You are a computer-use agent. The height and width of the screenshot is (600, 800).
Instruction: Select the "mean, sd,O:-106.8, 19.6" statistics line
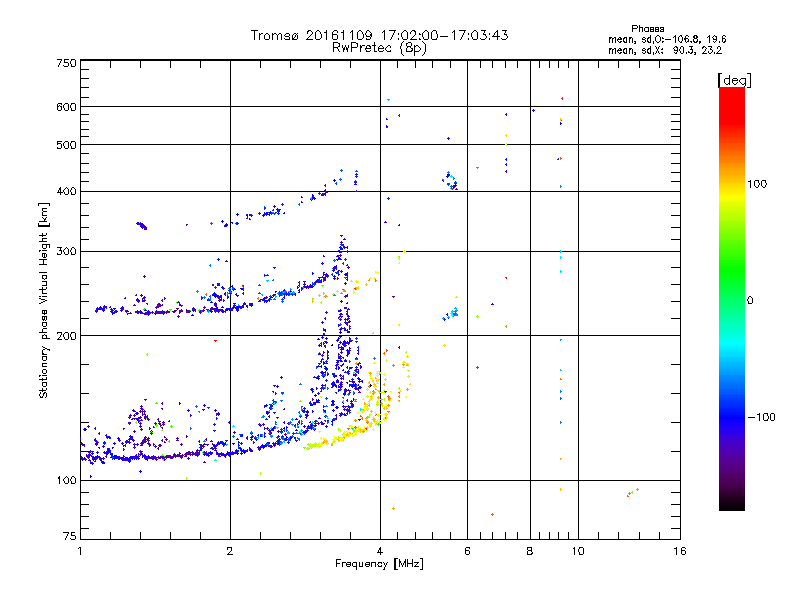667,39
